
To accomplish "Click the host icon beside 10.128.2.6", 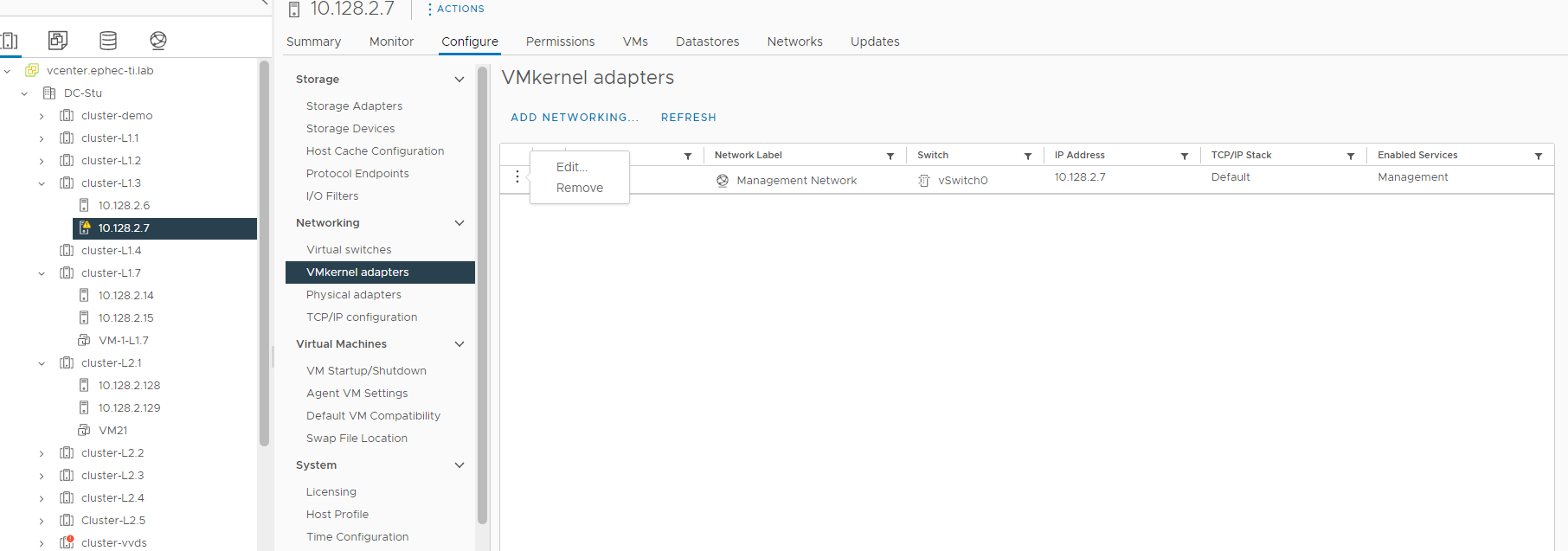I will [x=84, y=205].
